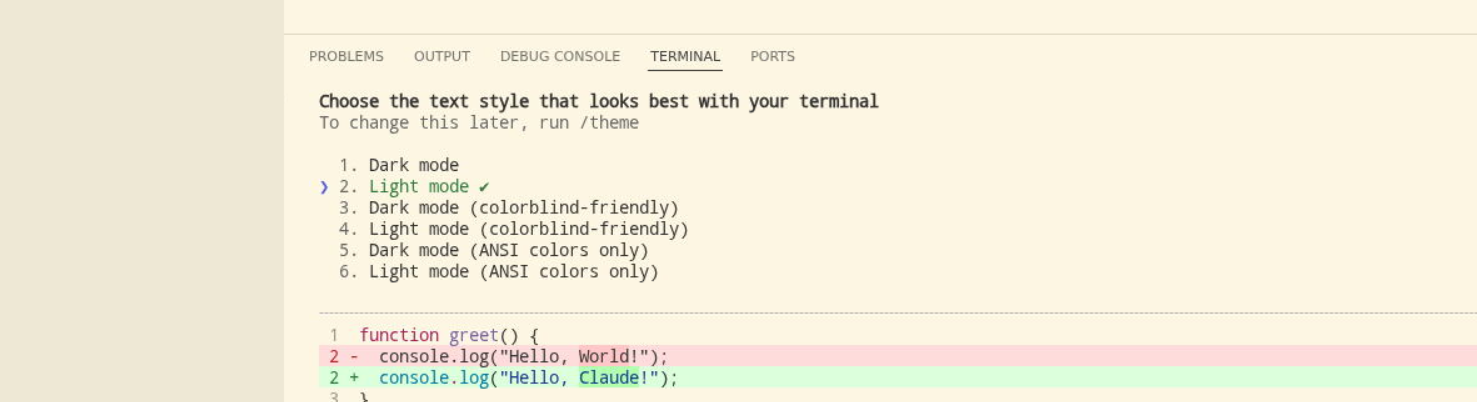Click the minus sign on removed line
This screenshot has height=402, width=1477.
pos(354,356)
